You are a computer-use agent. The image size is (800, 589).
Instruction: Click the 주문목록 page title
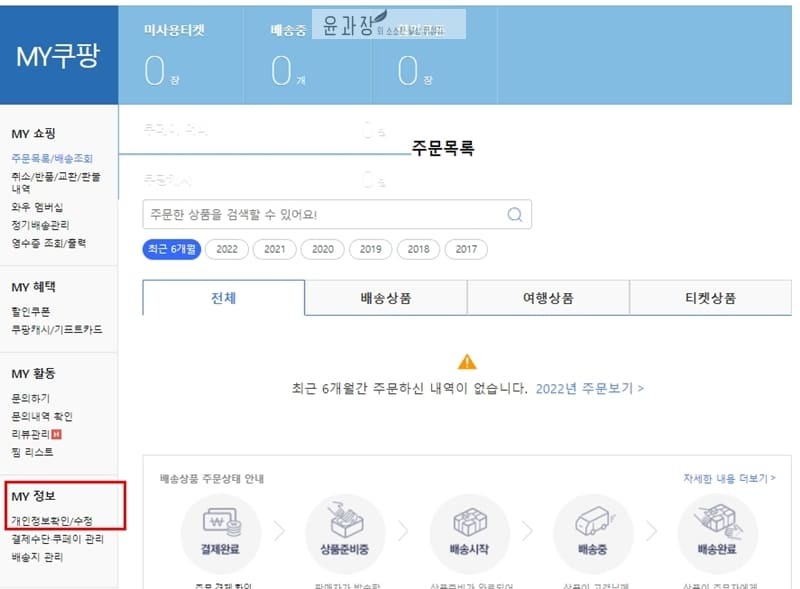pyautogui.click(x=443, y=148)
